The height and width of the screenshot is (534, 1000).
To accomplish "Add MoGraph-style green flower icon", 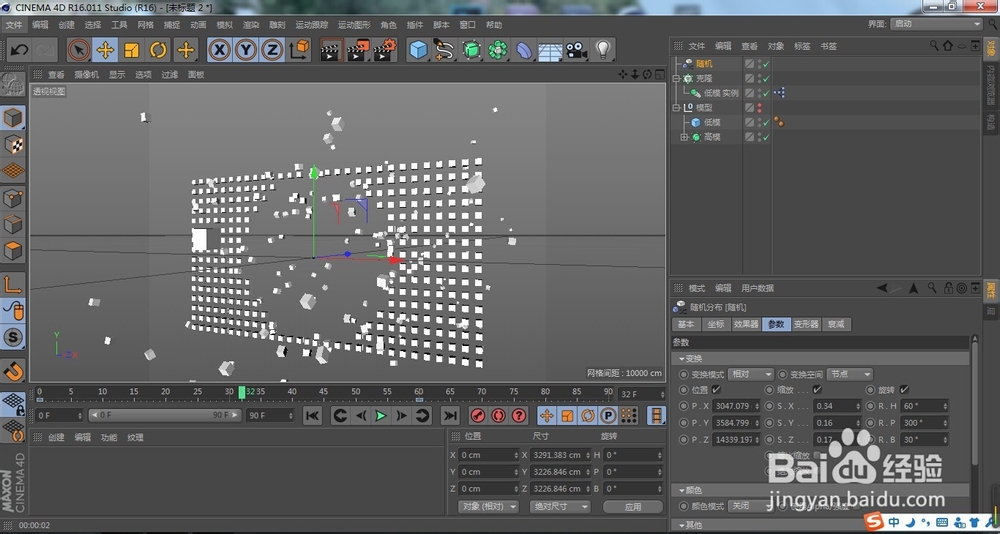I will [x=497, y=50].
